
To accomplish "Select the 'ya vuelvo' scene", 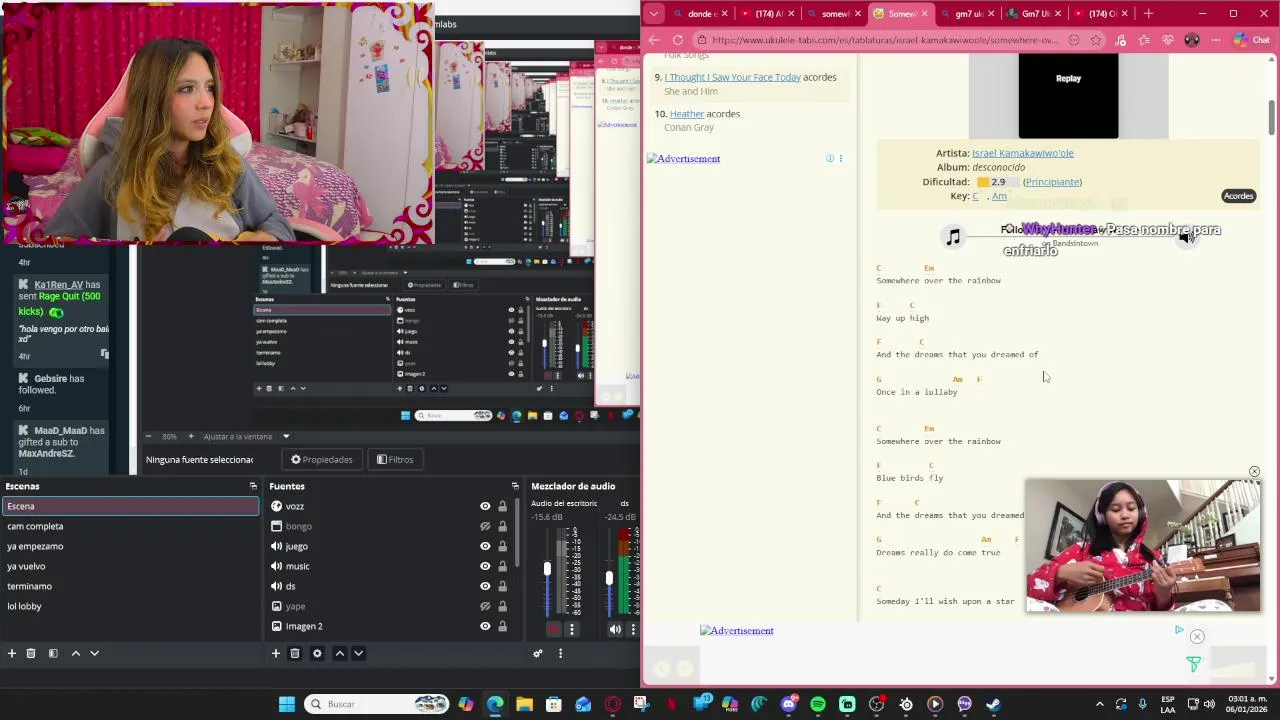I will pyautogui.click(x=131, y=566).
